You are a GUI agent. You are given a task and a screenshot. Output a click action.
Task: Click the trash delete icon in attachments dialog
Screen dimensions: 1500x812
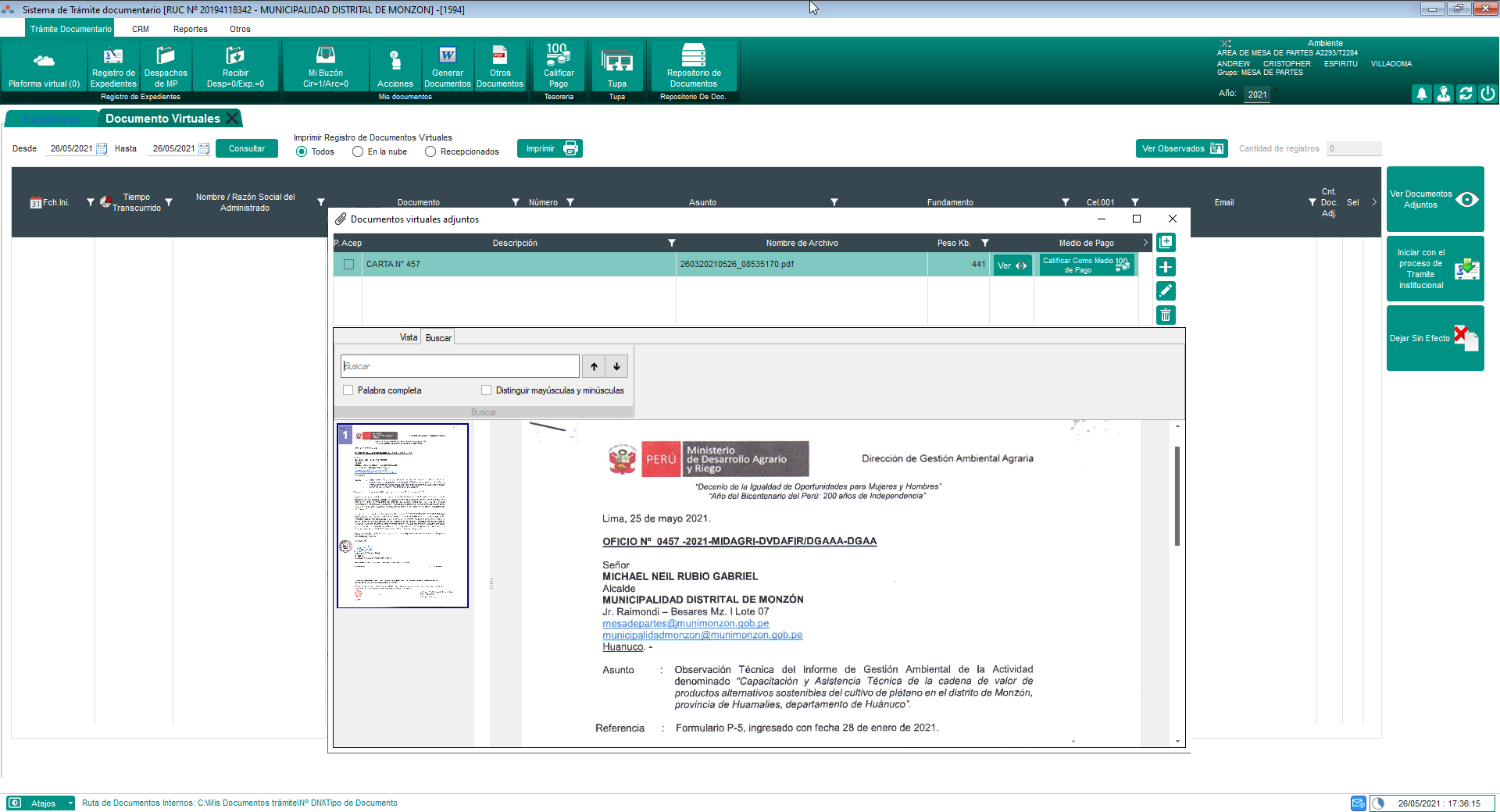point(1166,315)
